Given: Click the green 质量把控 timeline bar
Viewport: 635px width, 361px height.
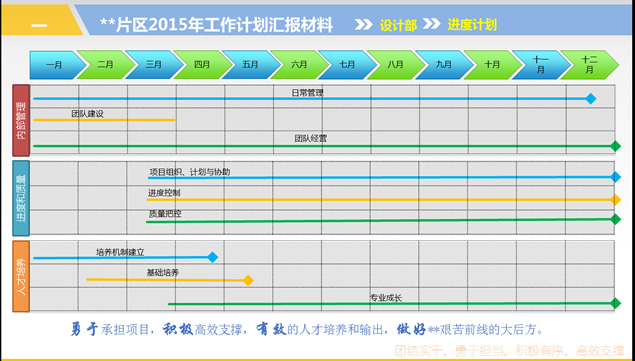Looking at the screenshot, I should click(381, 220).
